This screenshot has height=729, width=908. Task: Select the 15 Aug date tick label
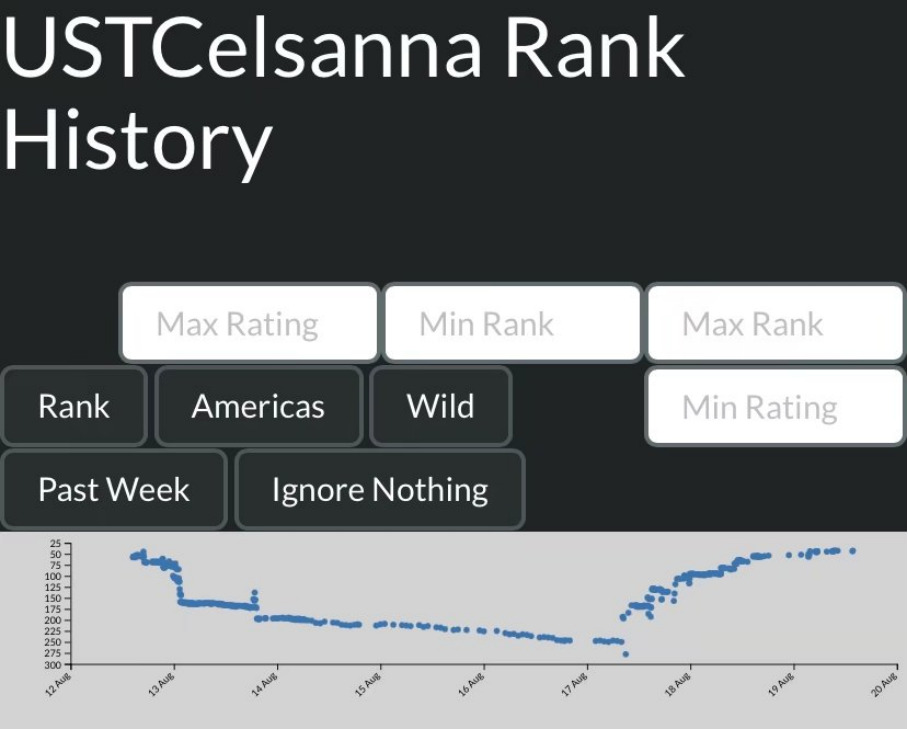click(369, 684)
